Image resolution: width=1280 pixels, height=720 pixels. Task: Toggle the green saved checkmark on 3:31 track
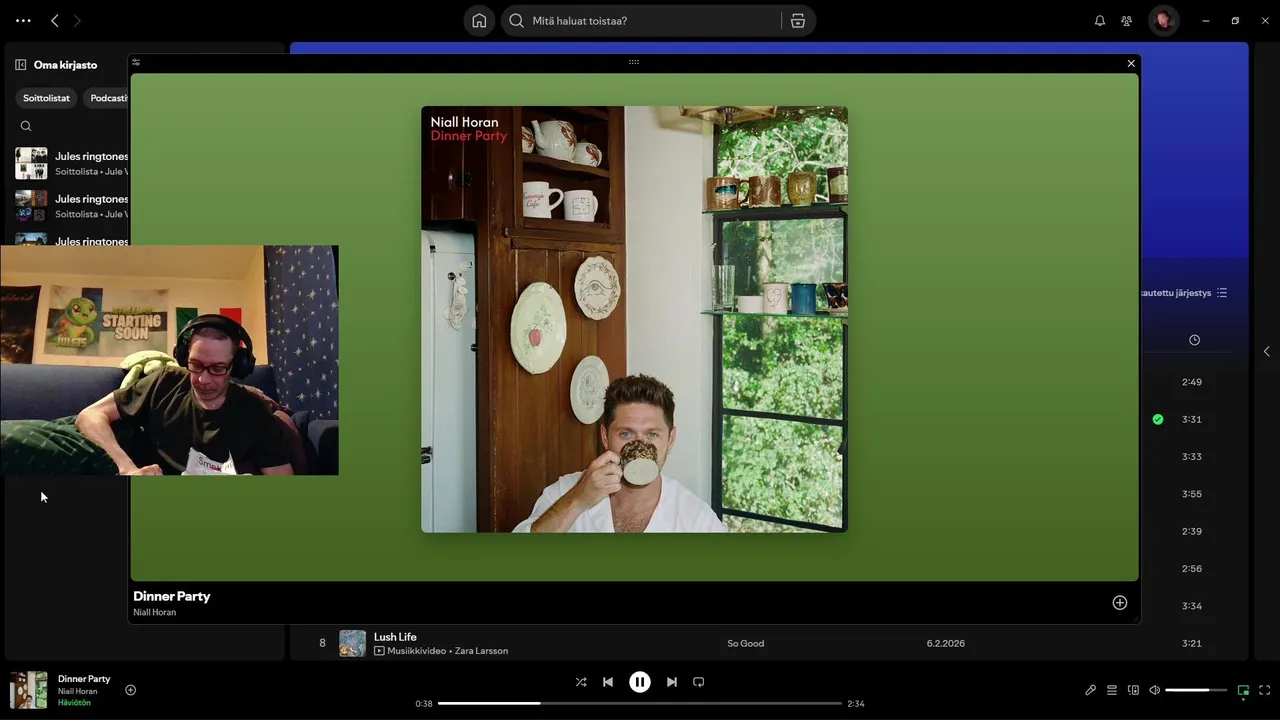pyautogui.click(x=1158, y=419)
